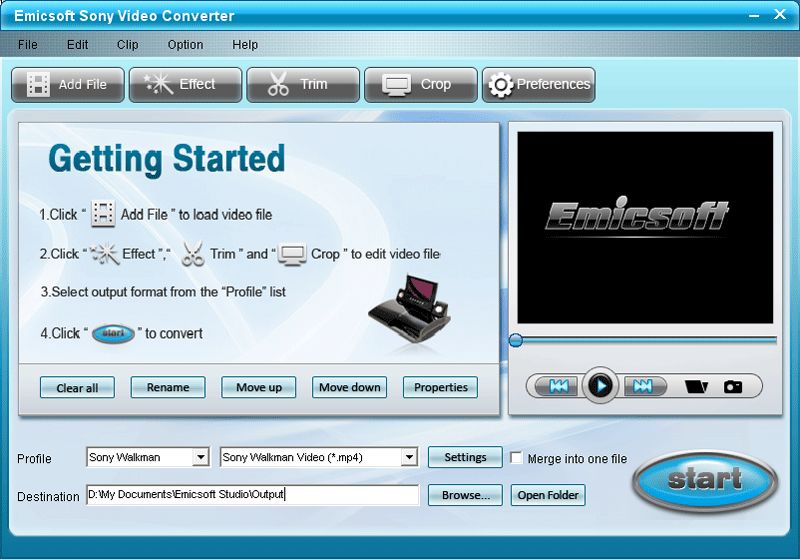Open Preferences with the gear button
Viewport: 800px width, 559px height.
(x=539, y=85)
